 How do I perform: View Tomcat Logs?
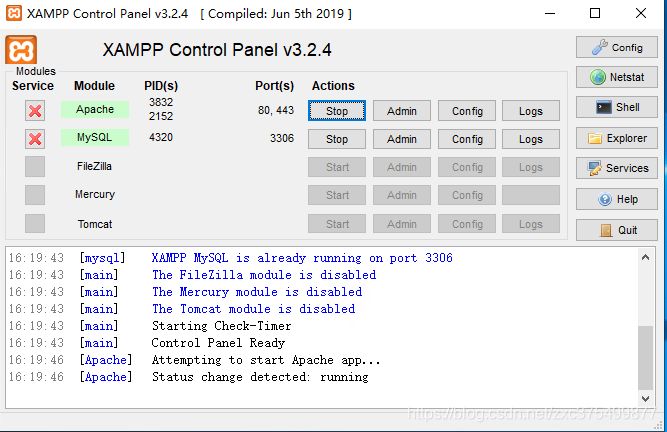[531, 224]
